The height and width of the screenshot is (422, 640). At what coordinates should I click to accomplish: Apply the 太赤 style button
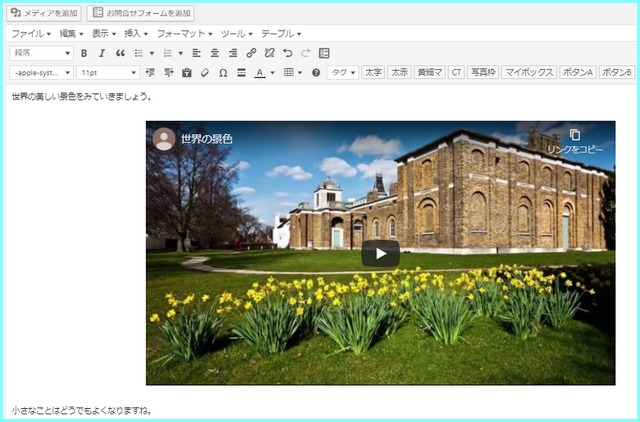click(399, 73)
